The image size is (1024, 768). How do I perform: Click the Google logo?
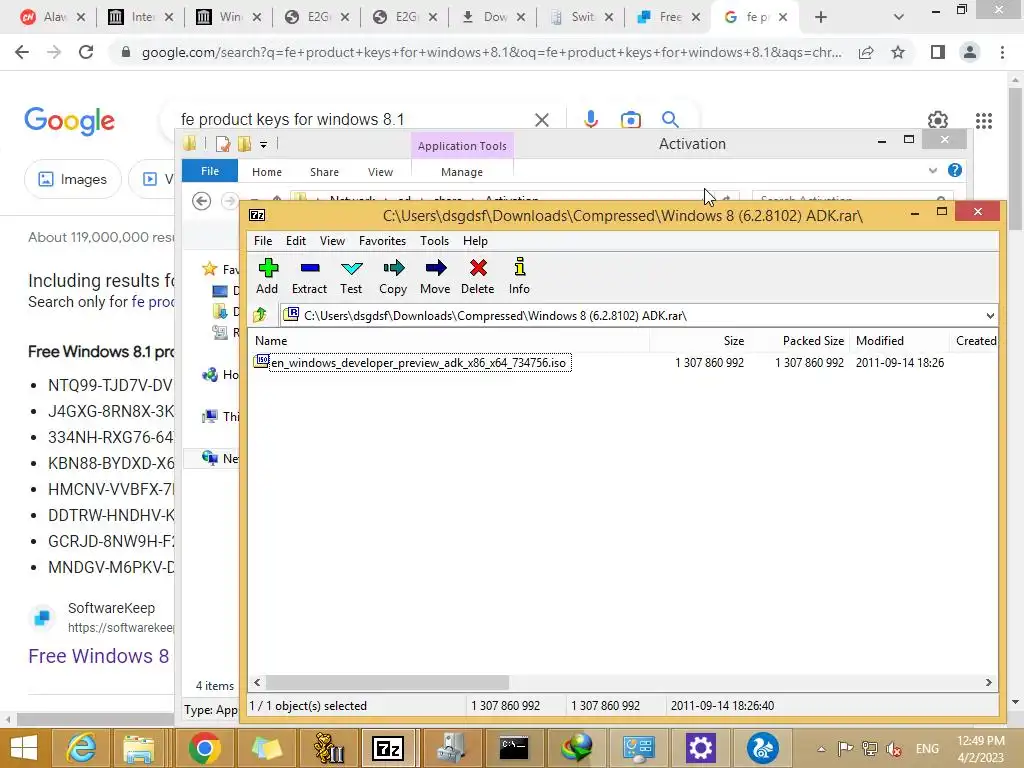pos(69,121)
